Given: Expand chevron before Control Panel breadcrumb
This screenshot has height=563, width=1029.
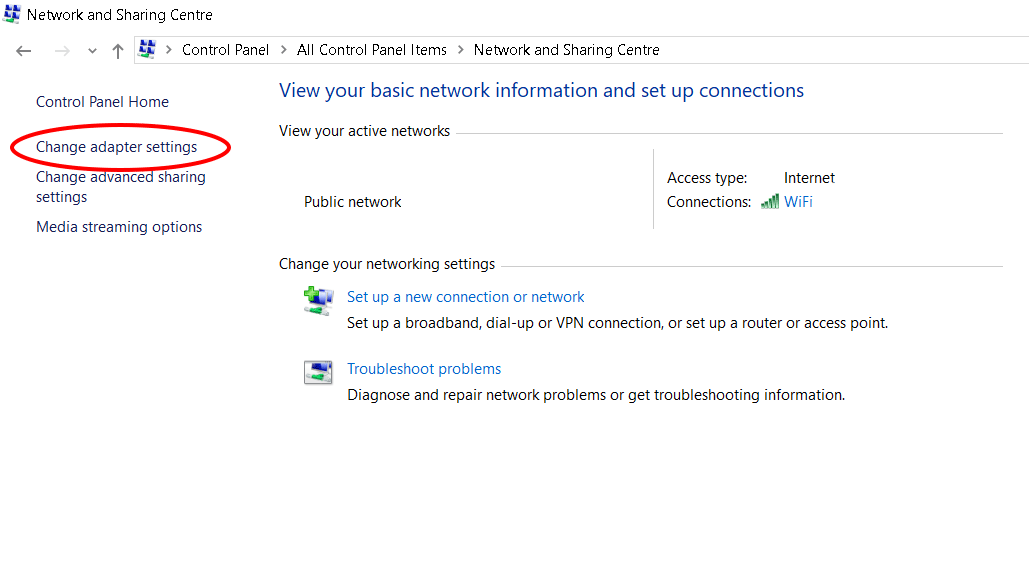Looking at the screenshot, I should tap(169, 50).
